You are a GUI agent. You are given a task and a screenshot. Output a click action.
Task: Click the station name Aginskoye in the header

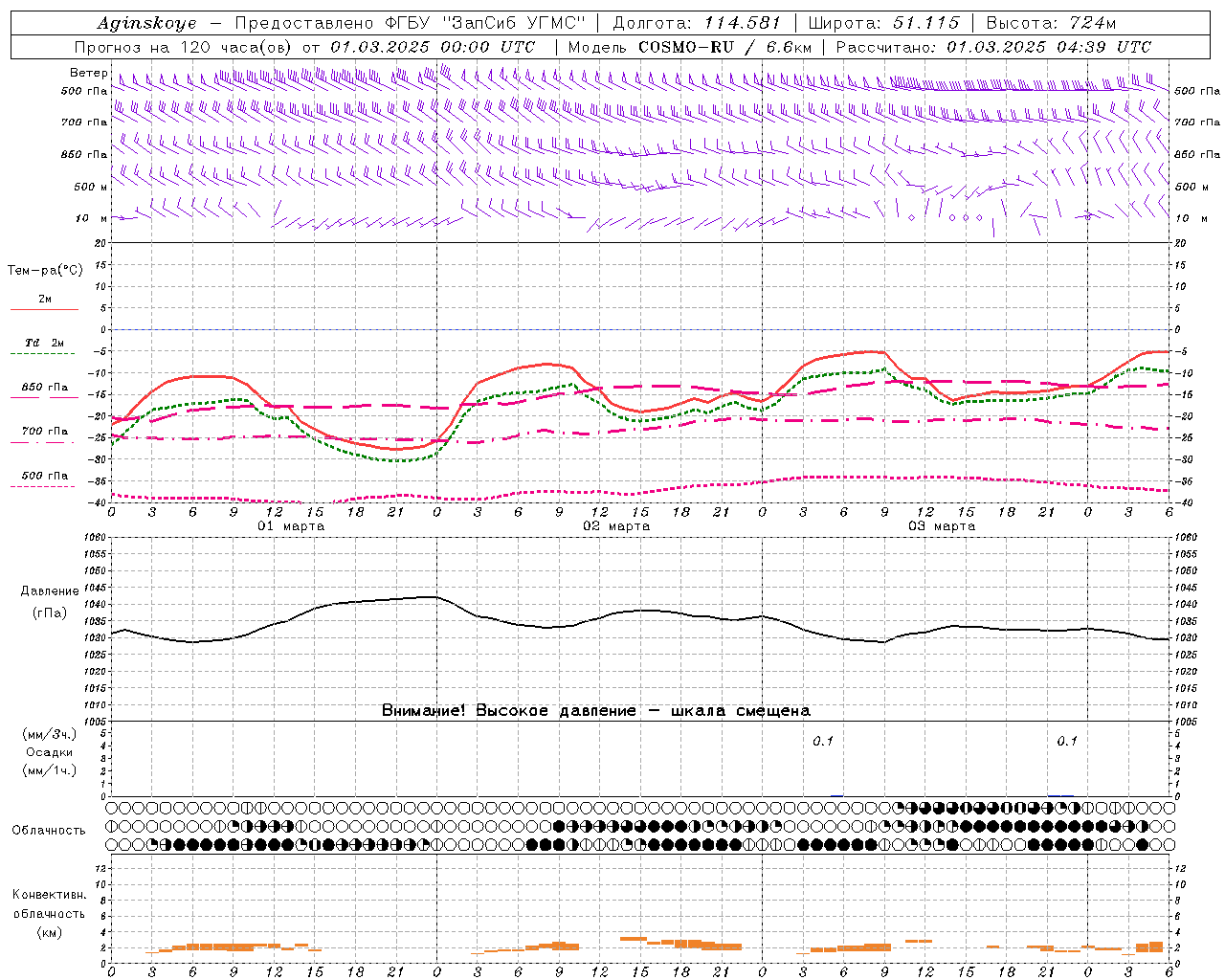pyautogui.click(x=146, y=23)
